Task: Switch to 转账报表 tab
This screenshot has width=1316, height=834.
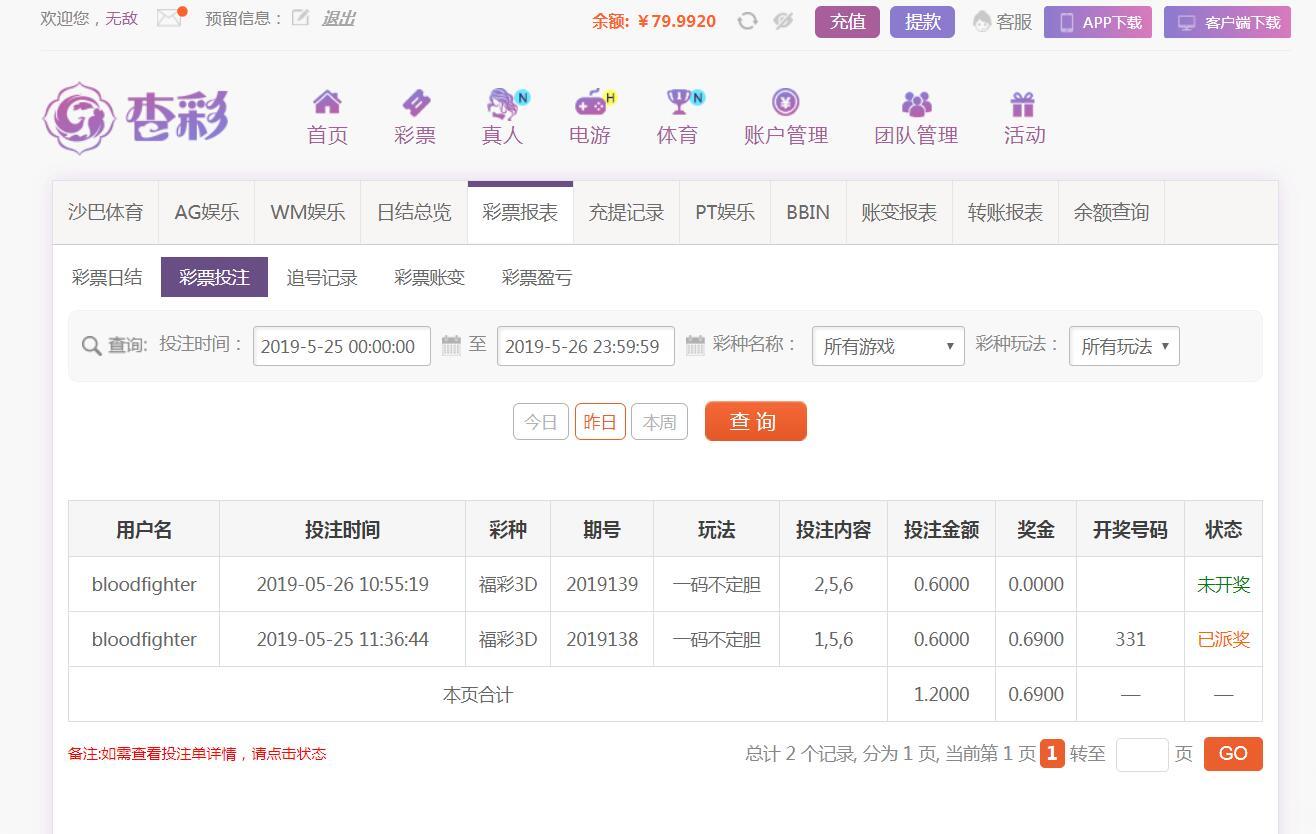Action: 1005,212
